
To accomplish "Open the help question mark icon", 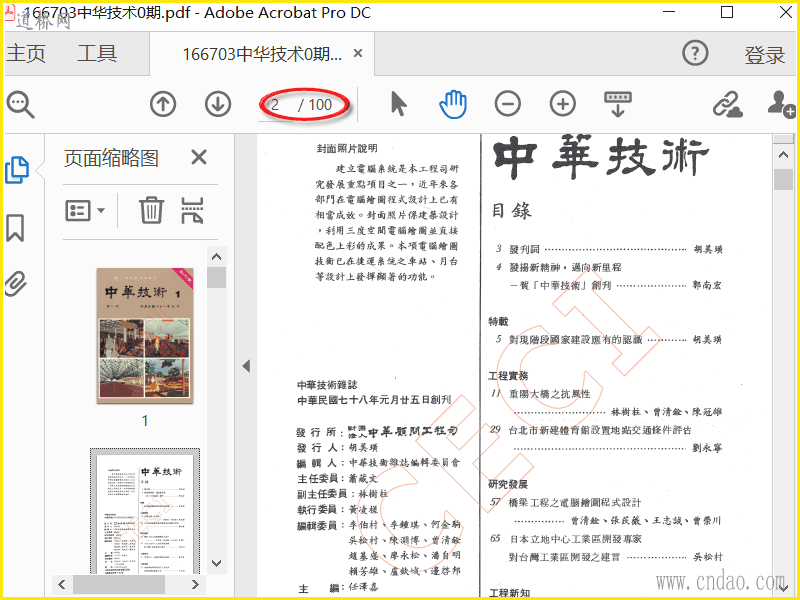I will click(x=695, y=53).
